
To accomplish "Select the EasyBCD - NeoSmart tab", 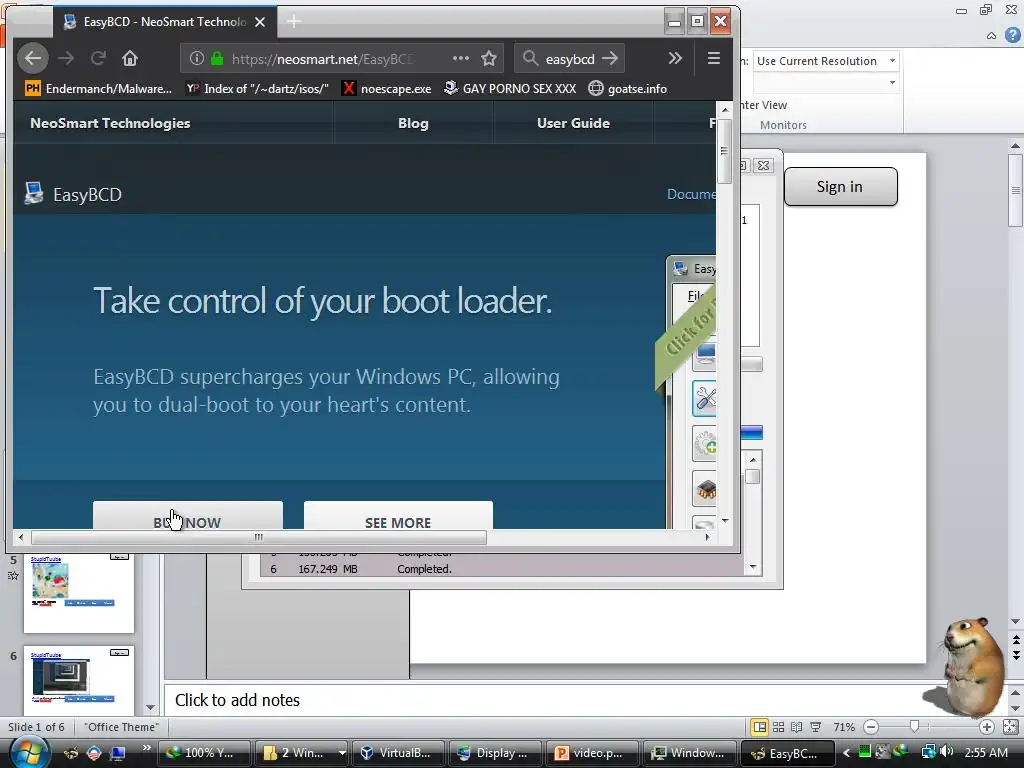I will point(165,22).
